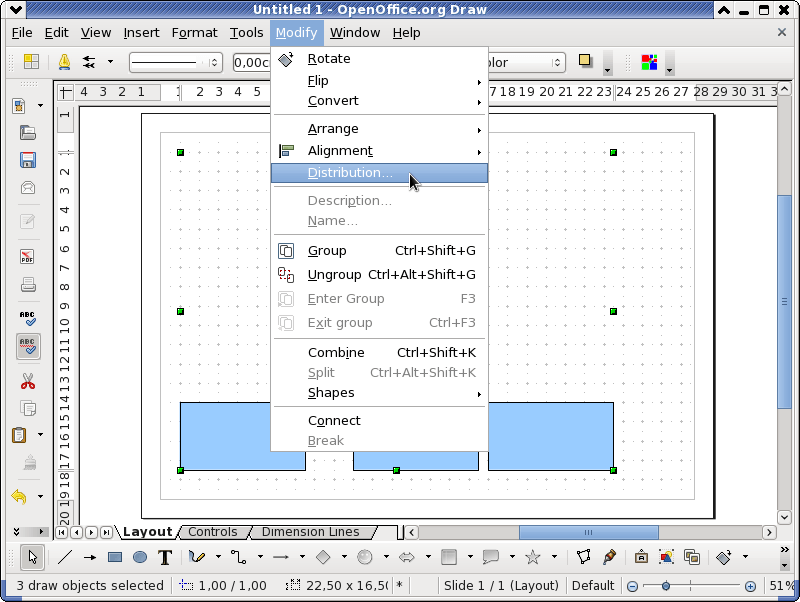Open the New document dropdown arrow
Viewport: 800px width, 602px height.
40,106
